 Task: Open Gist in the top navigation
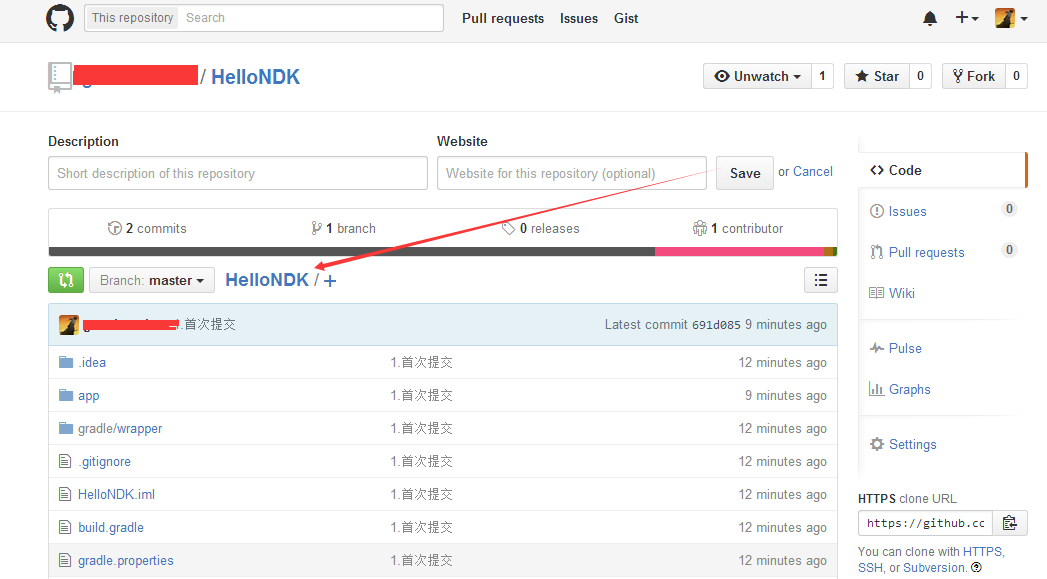coord(626,19)
